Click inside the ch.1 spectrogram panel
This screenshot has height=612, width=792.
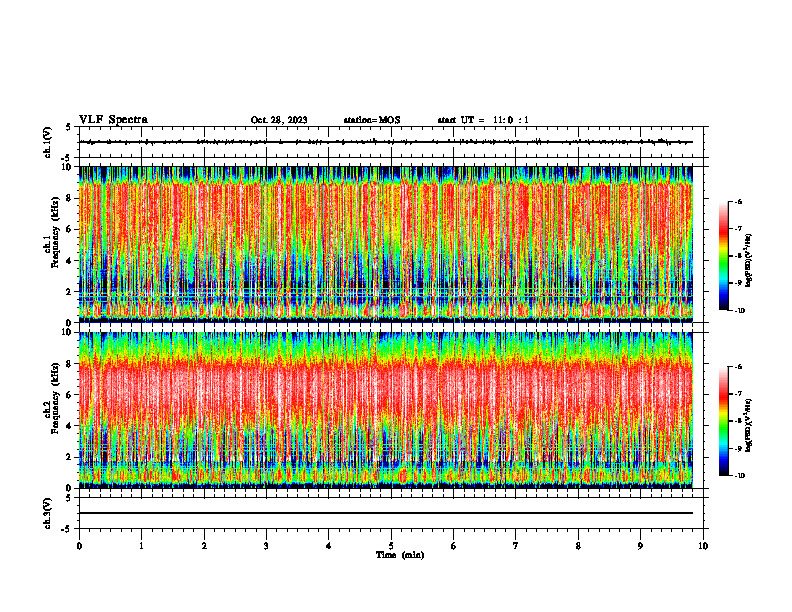tap(386, 244)
